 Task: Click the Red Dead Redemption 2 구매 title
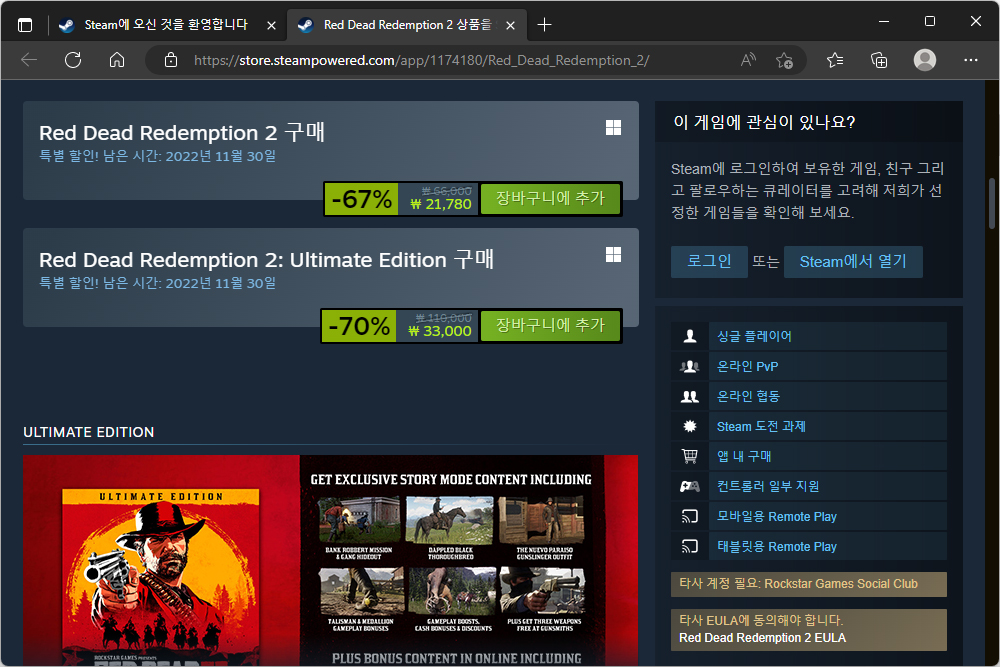(x=182, y=132)
